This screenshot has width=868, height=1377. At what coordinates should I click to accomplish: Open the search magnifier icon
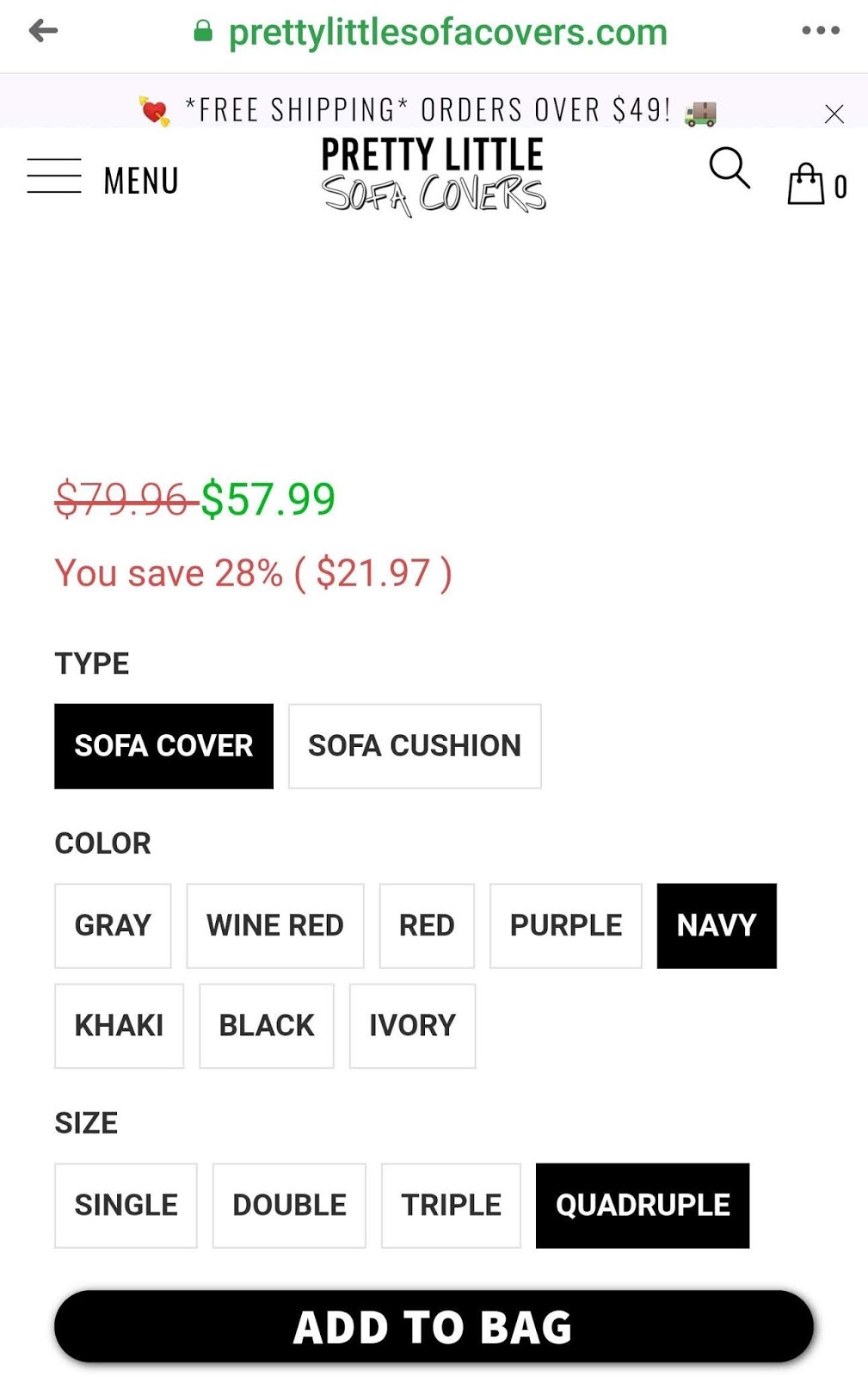point(729,168)
